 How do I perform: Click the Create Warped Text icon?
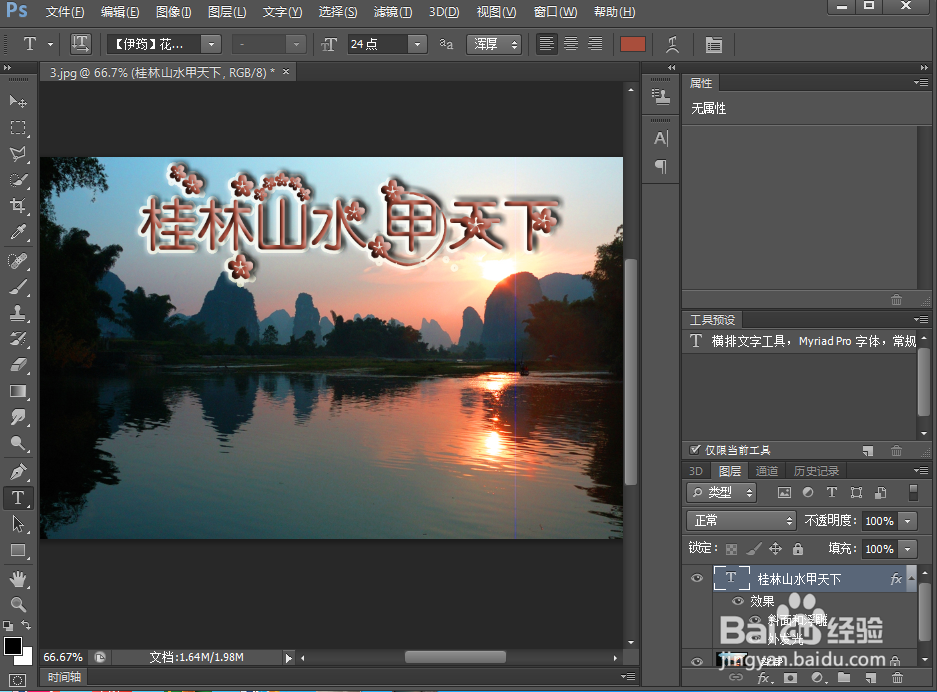tap(672, 44)
